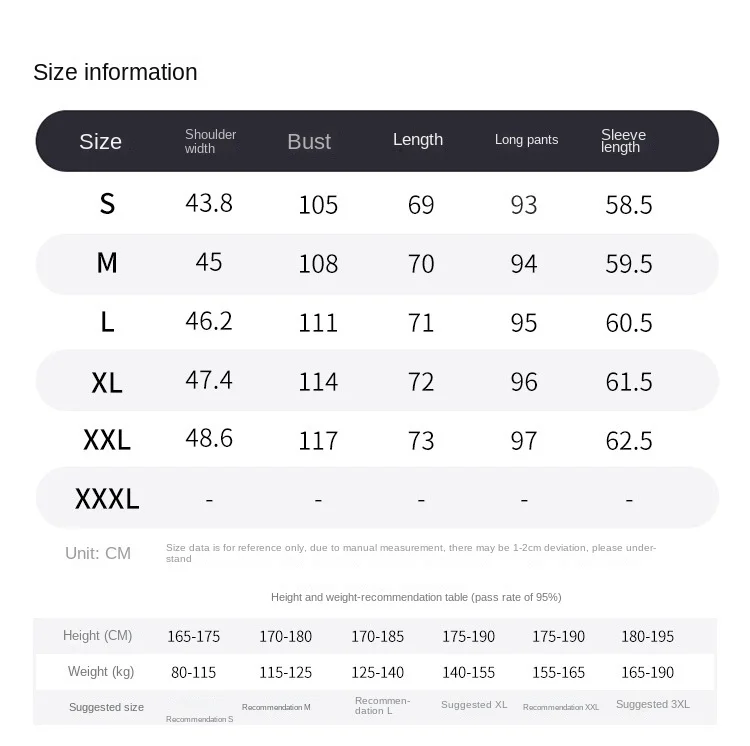Click the sleeve length value 62.5
Screen dimensions: 750x746
click(629, 440)
